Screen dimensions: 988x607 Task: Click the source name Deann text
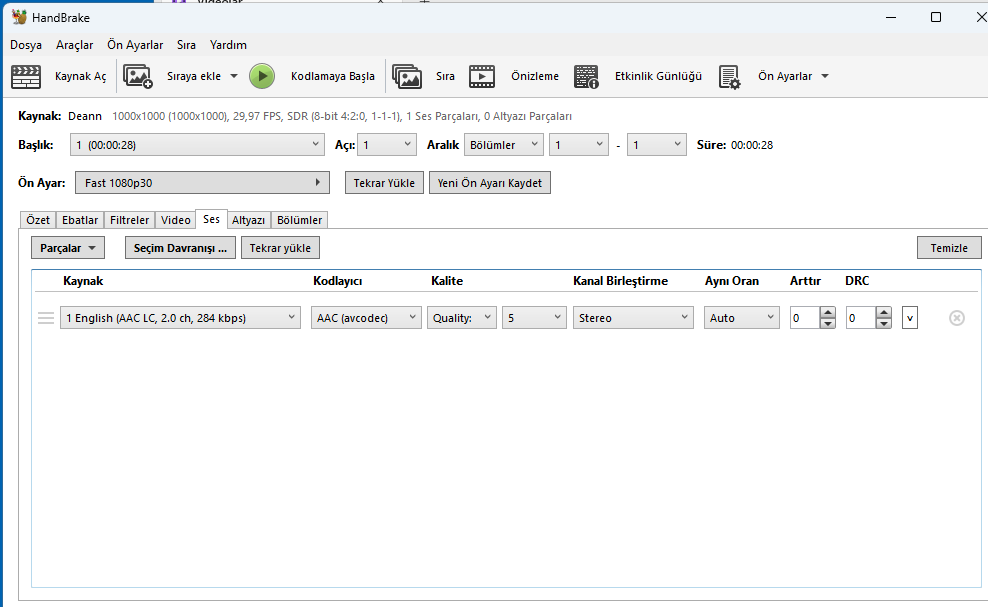pos(85,116)
